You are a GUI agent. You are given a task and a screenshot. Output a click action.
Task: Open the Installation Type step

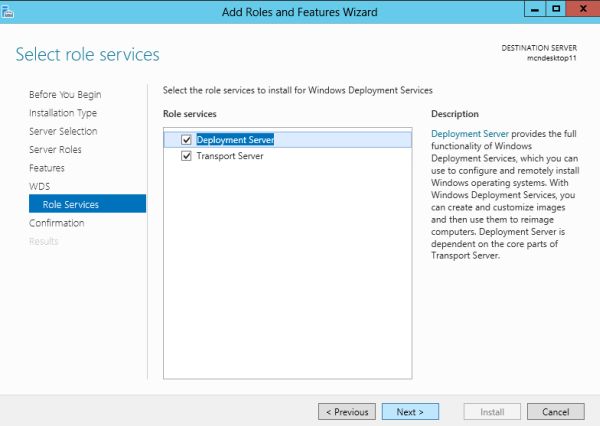click(63, 113)
